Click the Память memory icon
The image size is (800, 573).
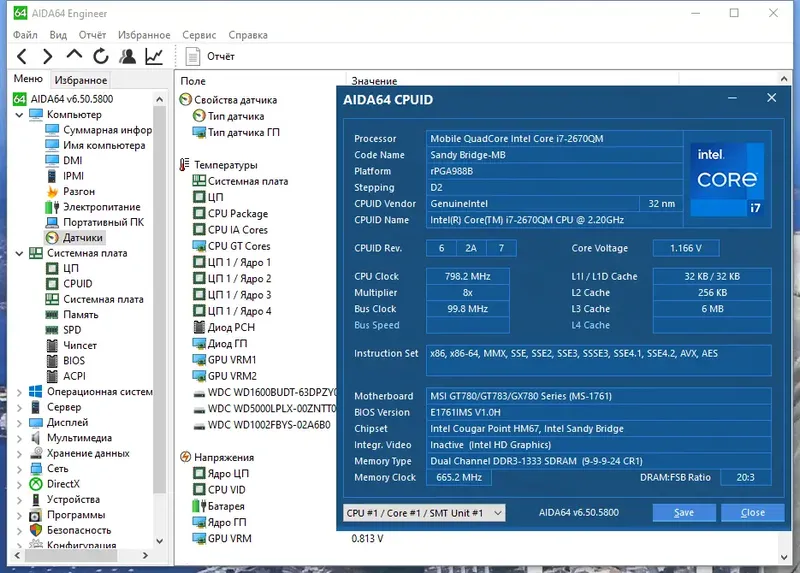click(52, 315)
